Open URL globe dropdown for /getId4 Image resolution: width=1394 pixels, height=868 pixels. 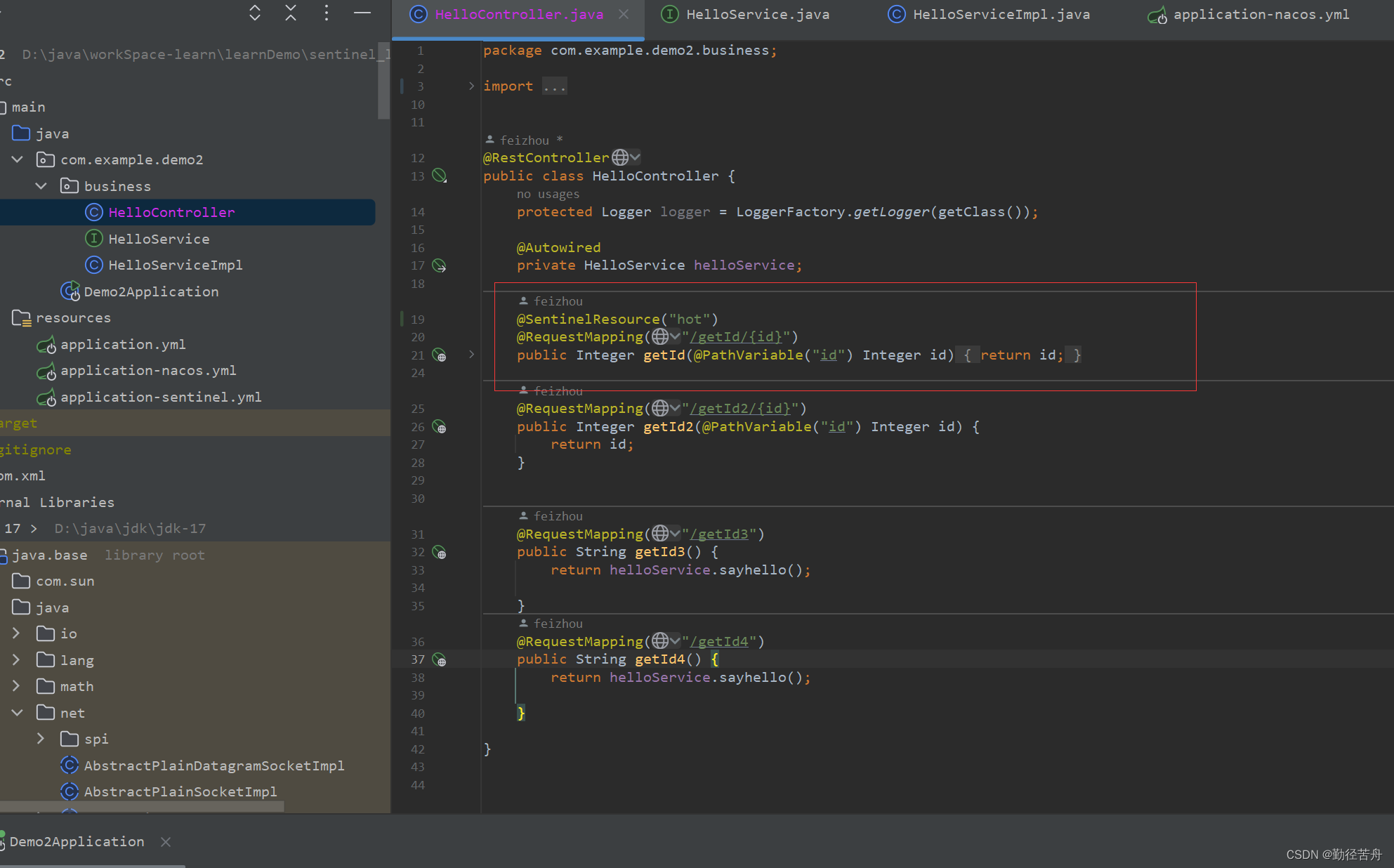click(666, 641)
